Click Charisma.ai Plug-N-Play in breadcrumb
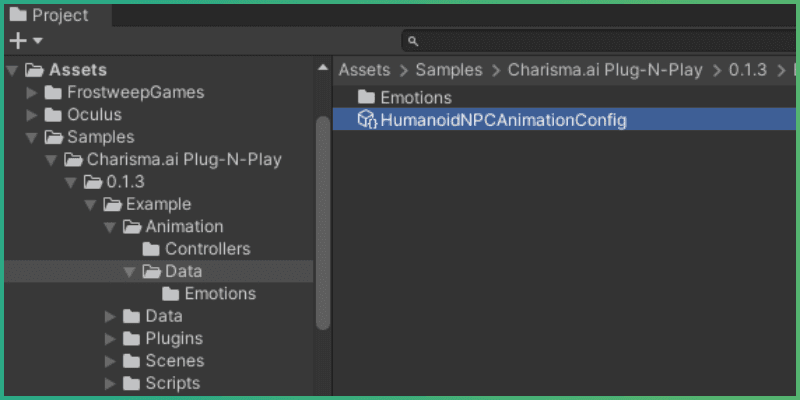 [605, 70]
